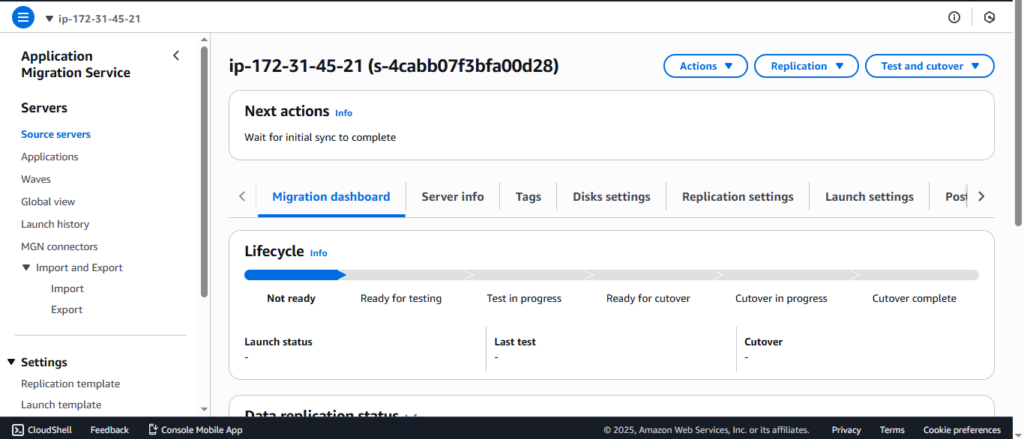Viewport: 1024px width, 439px height.
Task: Click the hexagon settings icon at top right
Action: [990, 17]
